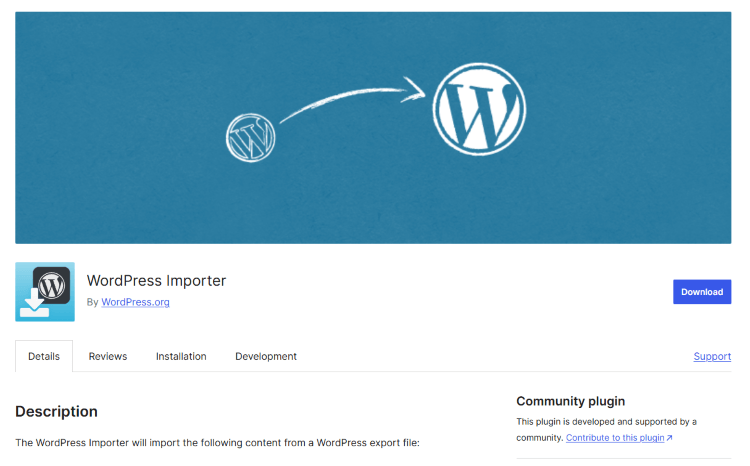This screenshot has width=750, height=466.
Task: Click the Download button
Action: [702, 292]
